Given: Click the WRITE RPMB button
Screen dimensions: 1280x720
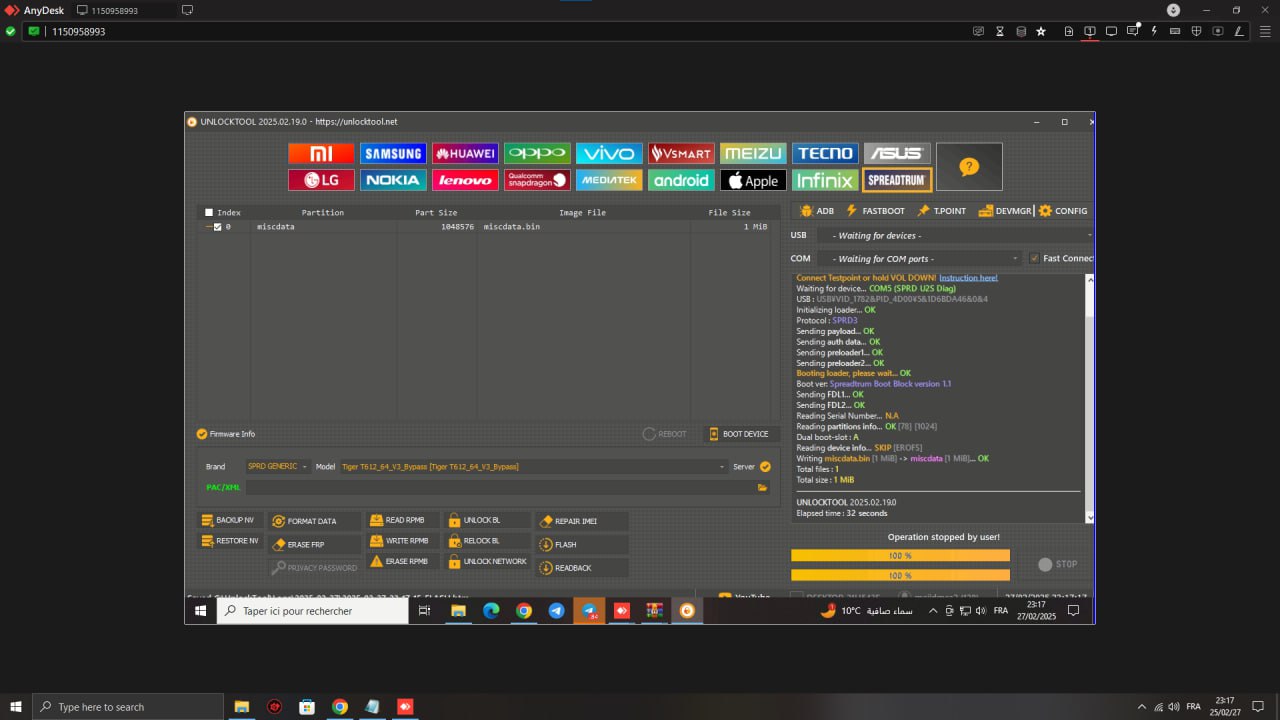Looking at the screenshot, I should coord(400,541).
